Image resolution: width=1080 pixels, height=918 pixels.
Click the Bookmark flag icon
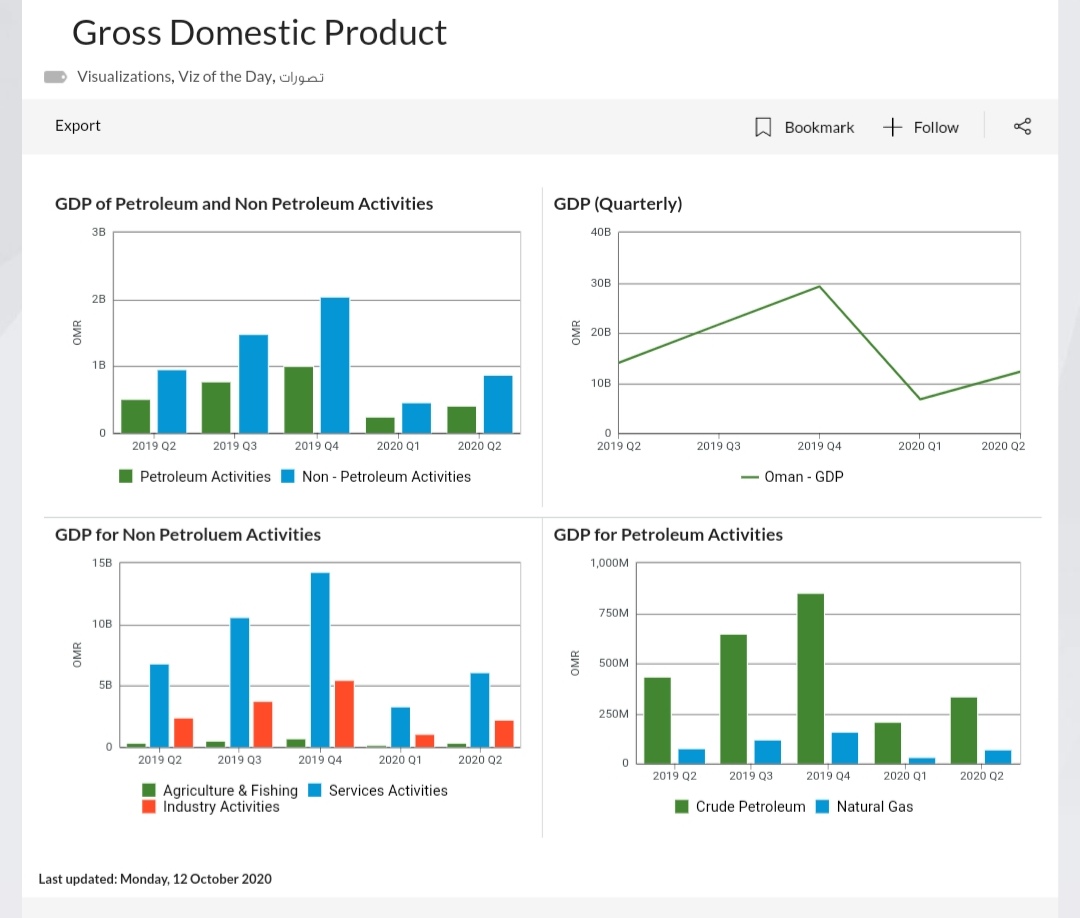point(762,127)
